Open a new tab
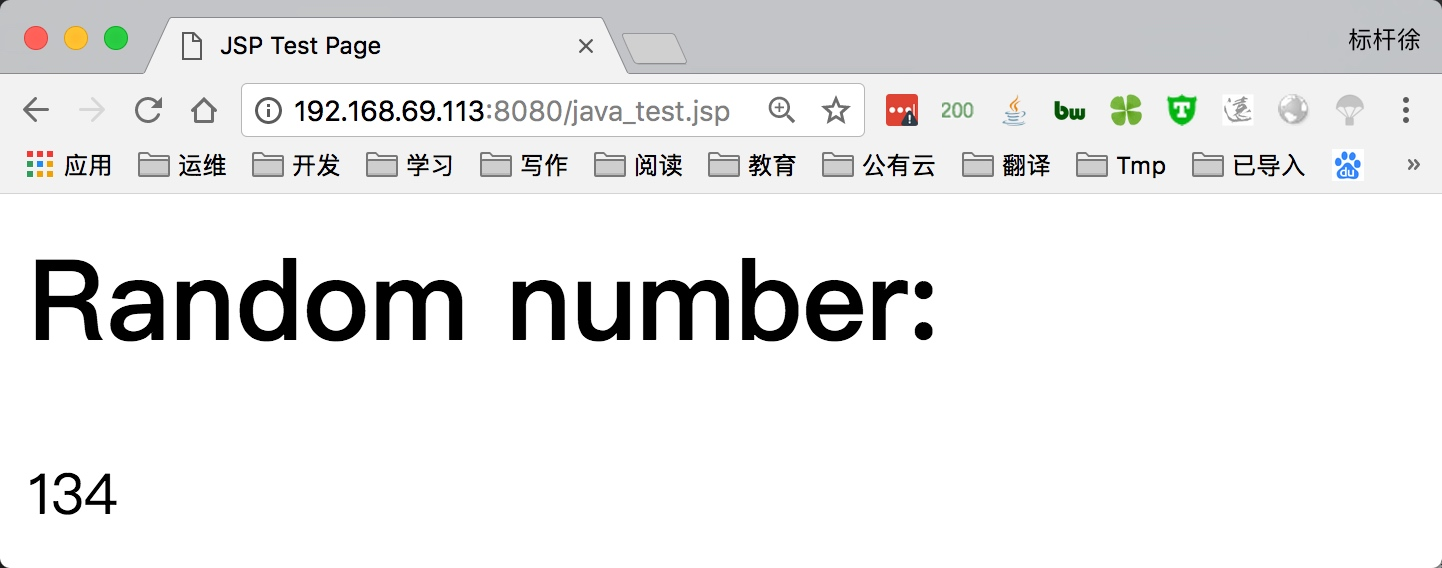The height and width of the screenshot is (568, 1442). [x=654, y=48]
